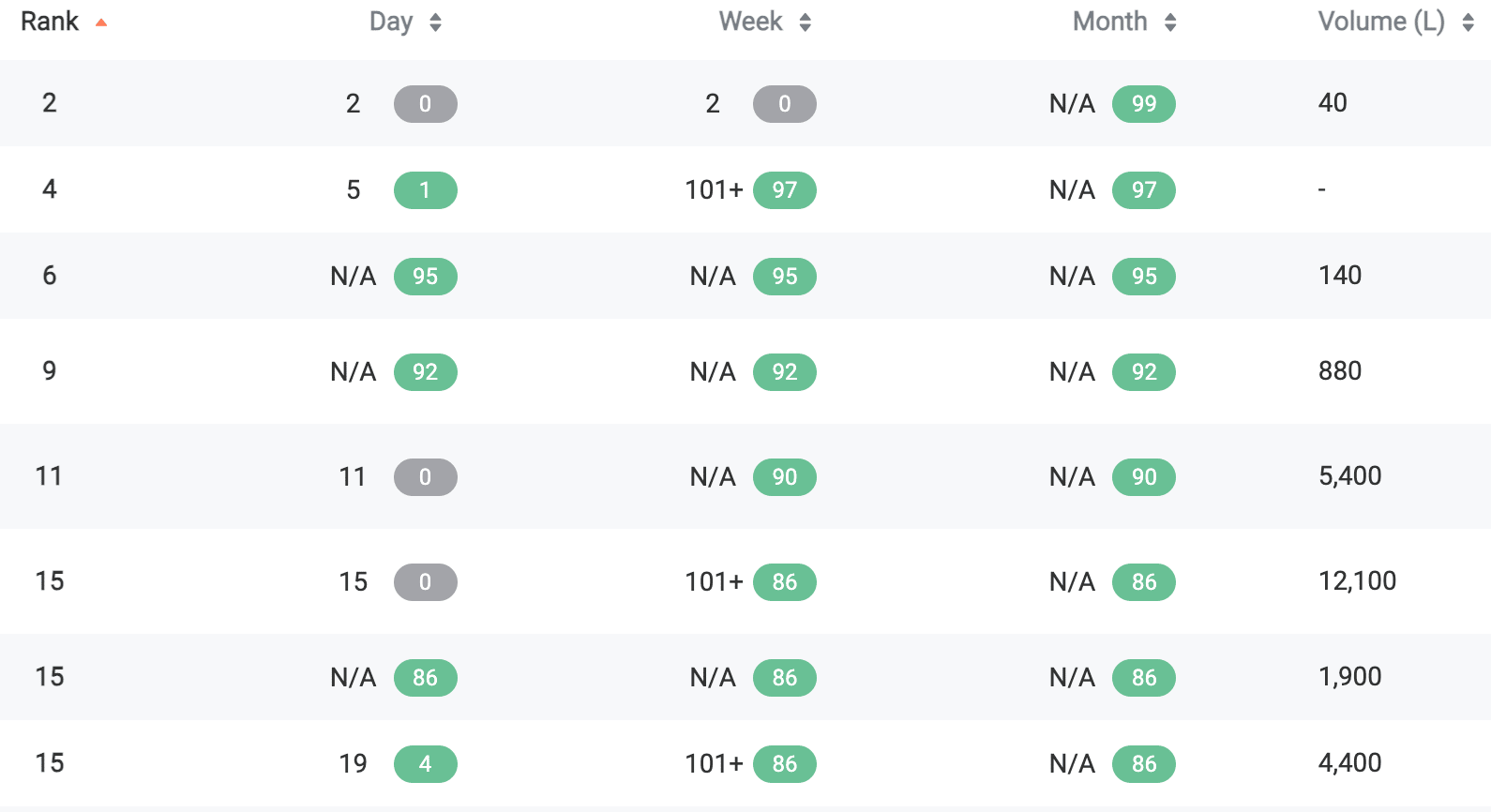Click the Week column sort arrows
This screenshot has width=1491, height=812.
[805, 23]
